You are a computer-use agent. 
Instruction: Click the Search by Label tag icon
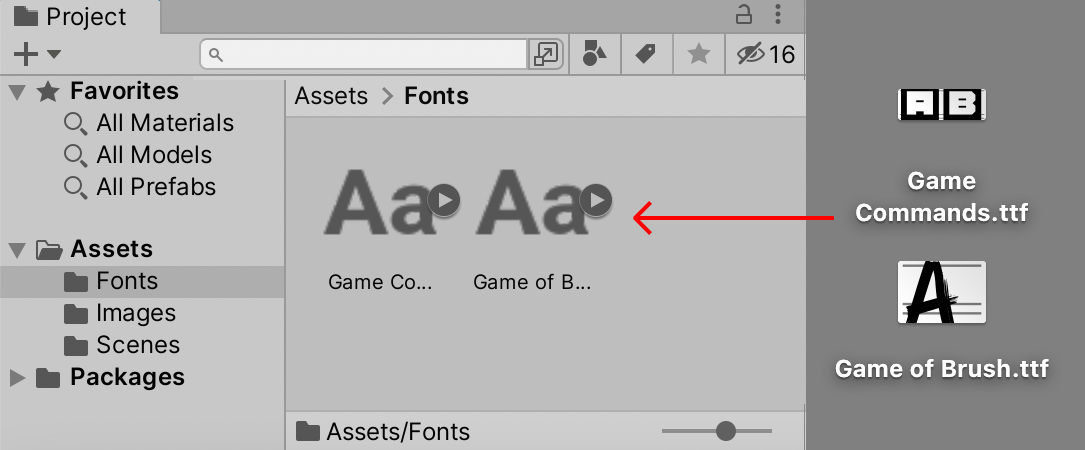click(x=646, y=54)
